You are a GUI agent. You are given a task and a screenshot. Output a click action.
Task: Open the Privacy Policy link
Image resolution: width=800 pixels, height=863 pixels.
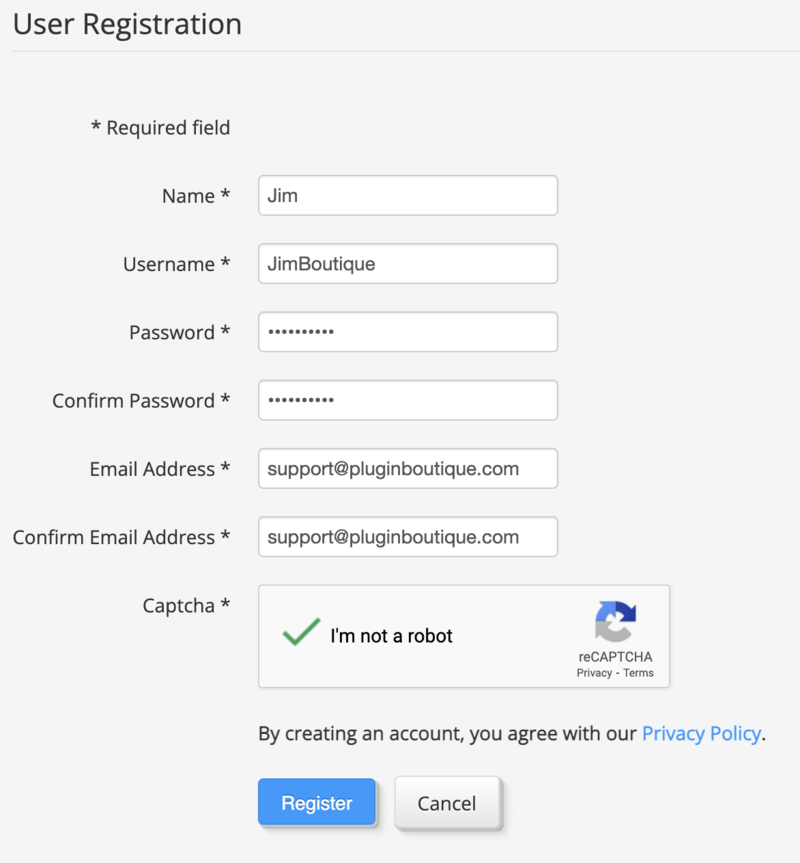coord(701,734)
